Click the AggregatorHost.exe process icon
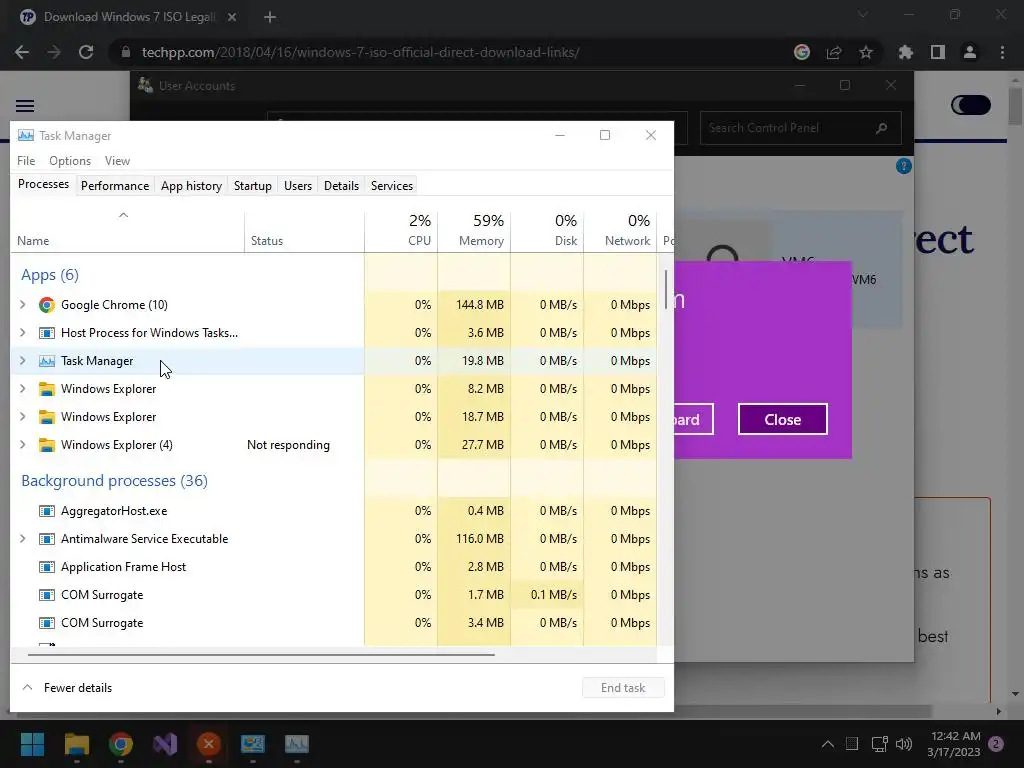 [46, 511]
